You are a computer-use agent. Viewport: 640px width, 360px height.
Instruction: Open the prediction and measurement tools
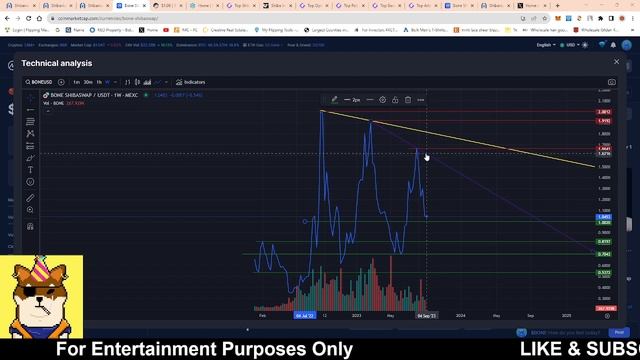(x=30, y=146)
